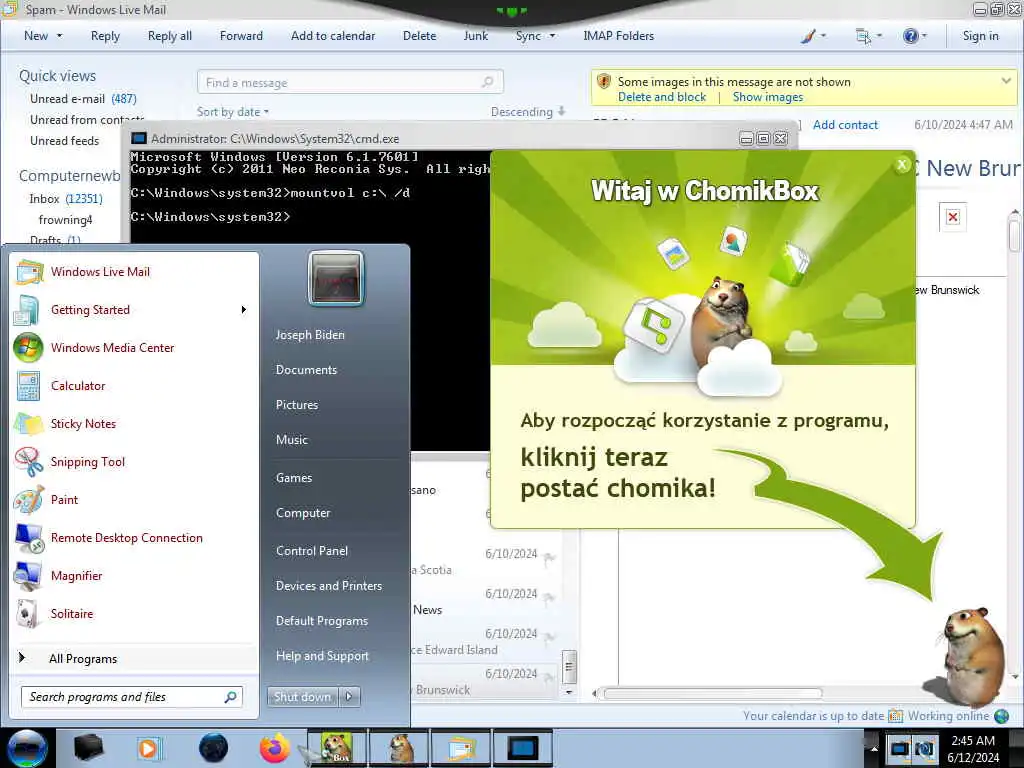Screen dimensions: 1024x768
Task: Toggle Descending sort order
Action: (528, 112)
